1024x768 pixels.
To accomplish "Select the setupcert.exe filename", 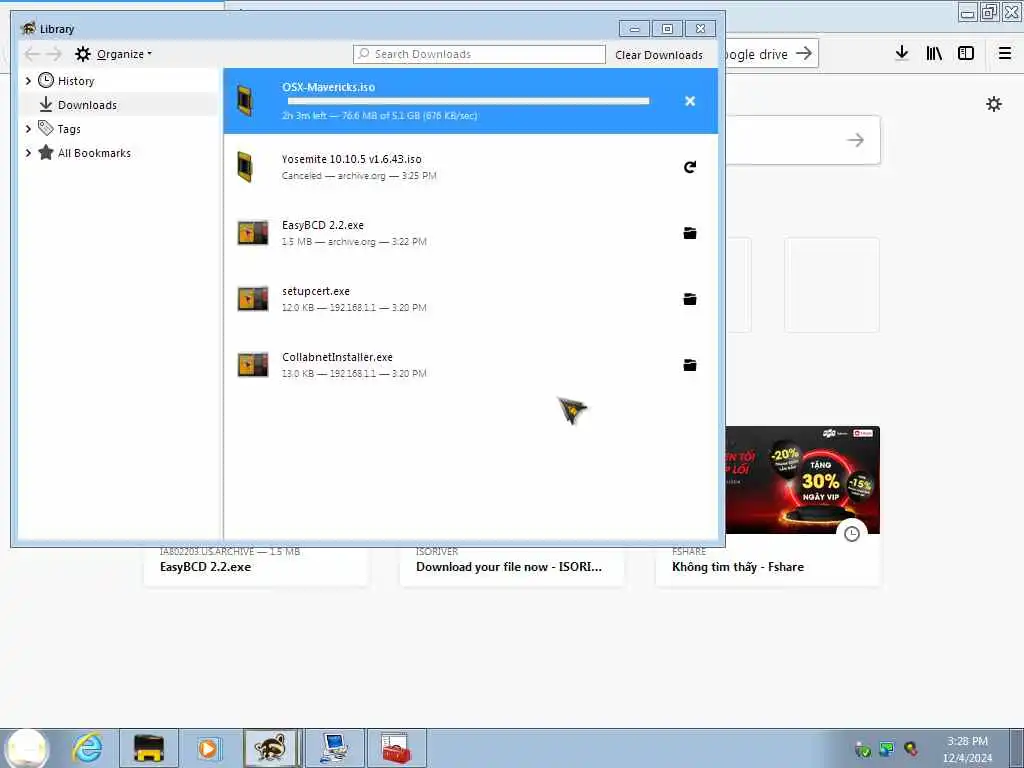I will 315,291.
